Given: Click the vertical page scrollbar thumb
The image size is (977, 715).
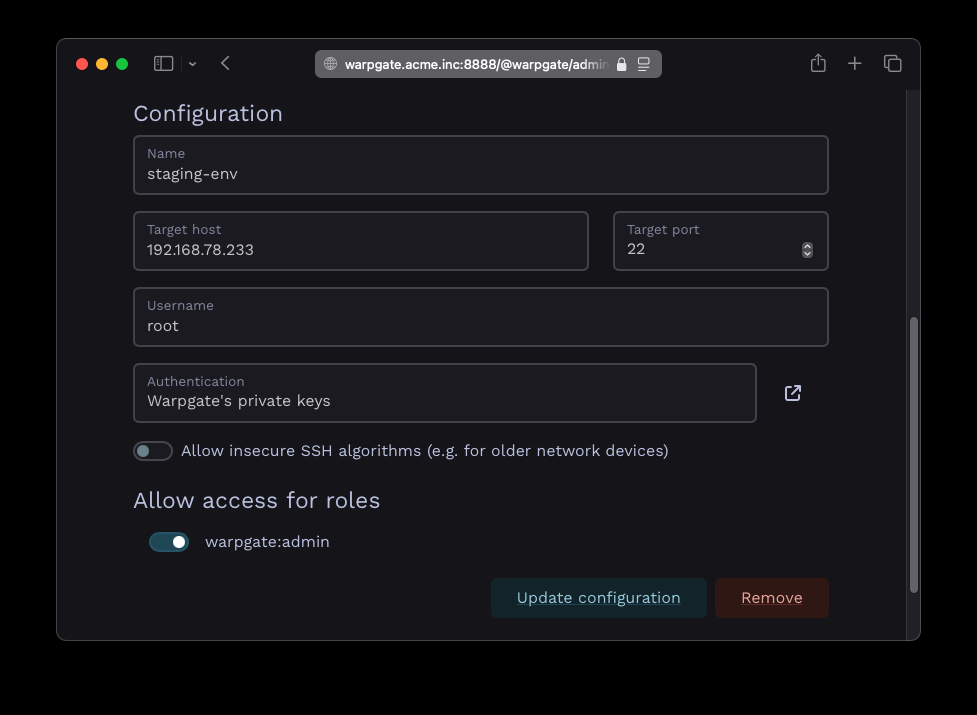Looking at the screenshot, I should [x=913, y=455].
